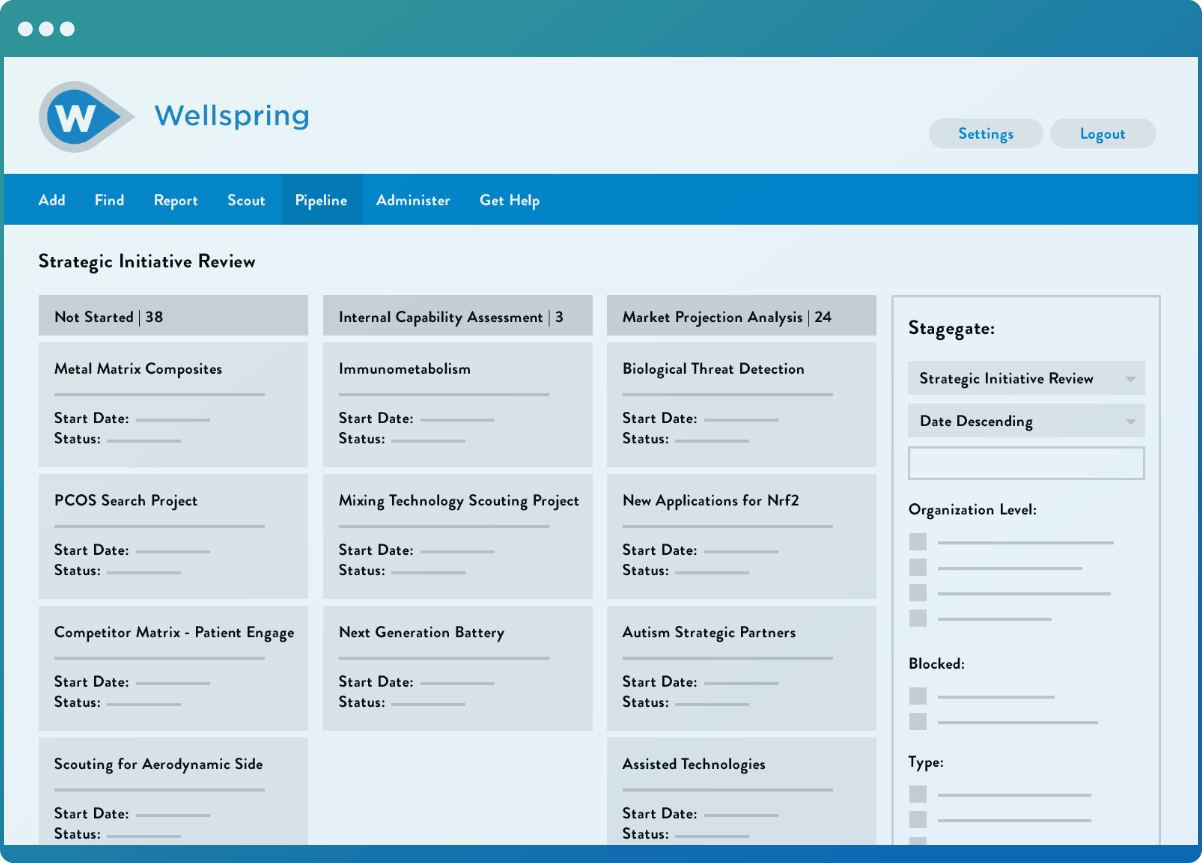Open the Date Descending sort dropdown
This screenshot has height=863, width=1202.
(x=1025, y=421)
